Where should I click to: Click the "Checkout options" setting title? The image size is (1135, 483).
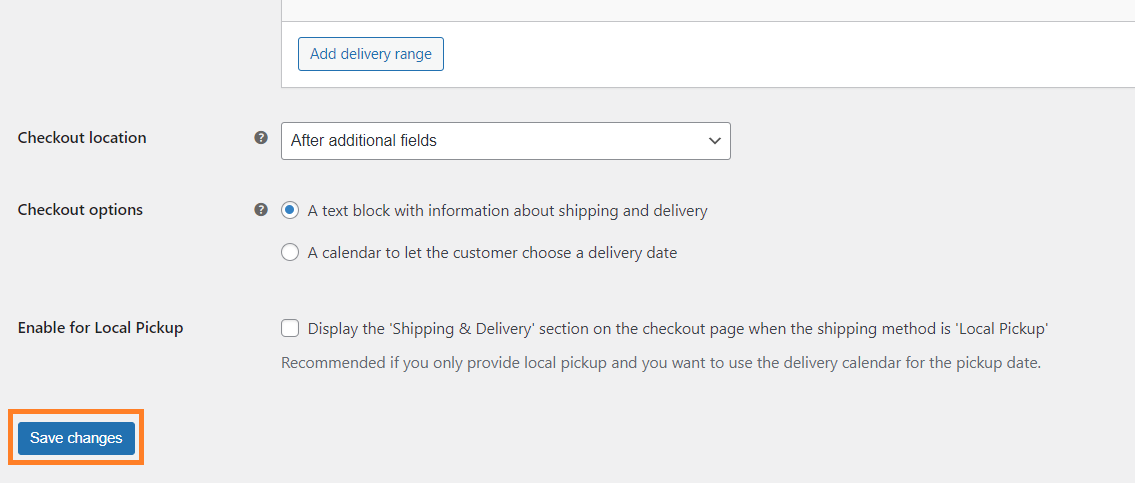(80, 210)
